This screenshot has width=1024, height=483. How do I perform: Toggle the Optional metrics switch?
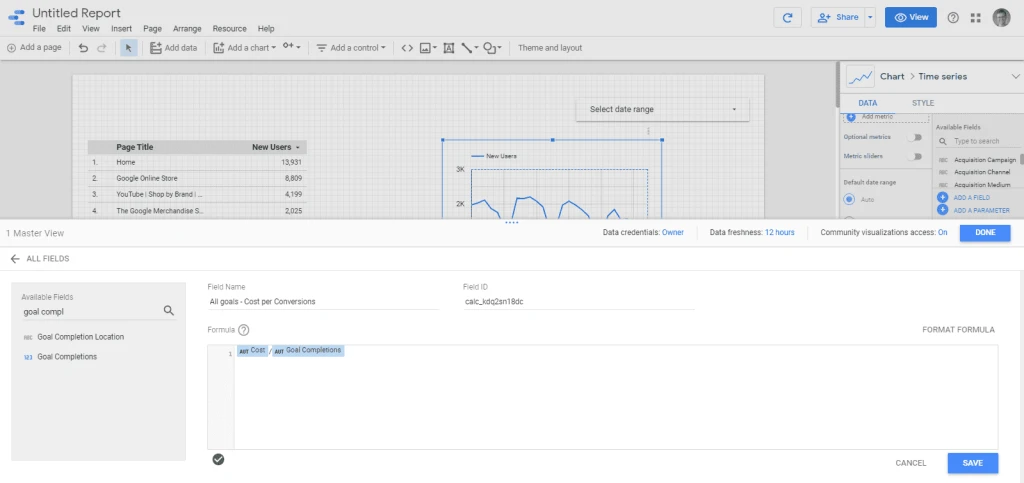tap(913, 137)
